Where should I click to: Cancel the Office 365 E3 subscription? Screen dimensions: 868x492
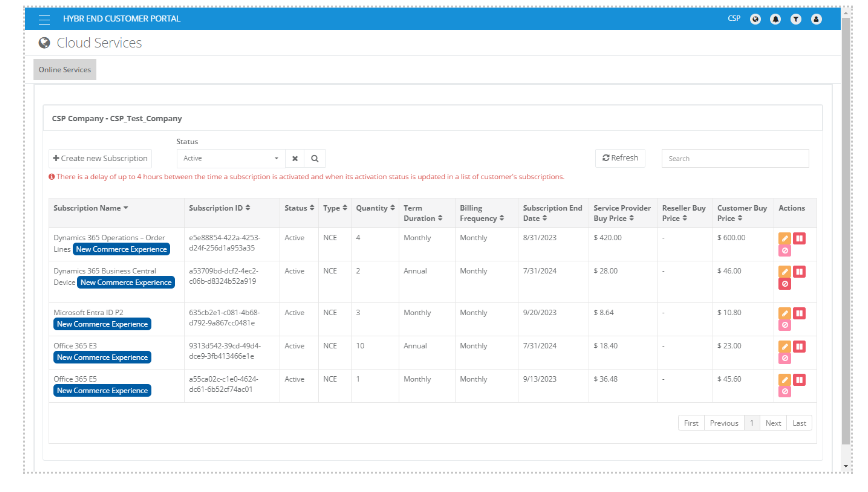[784, 359]
